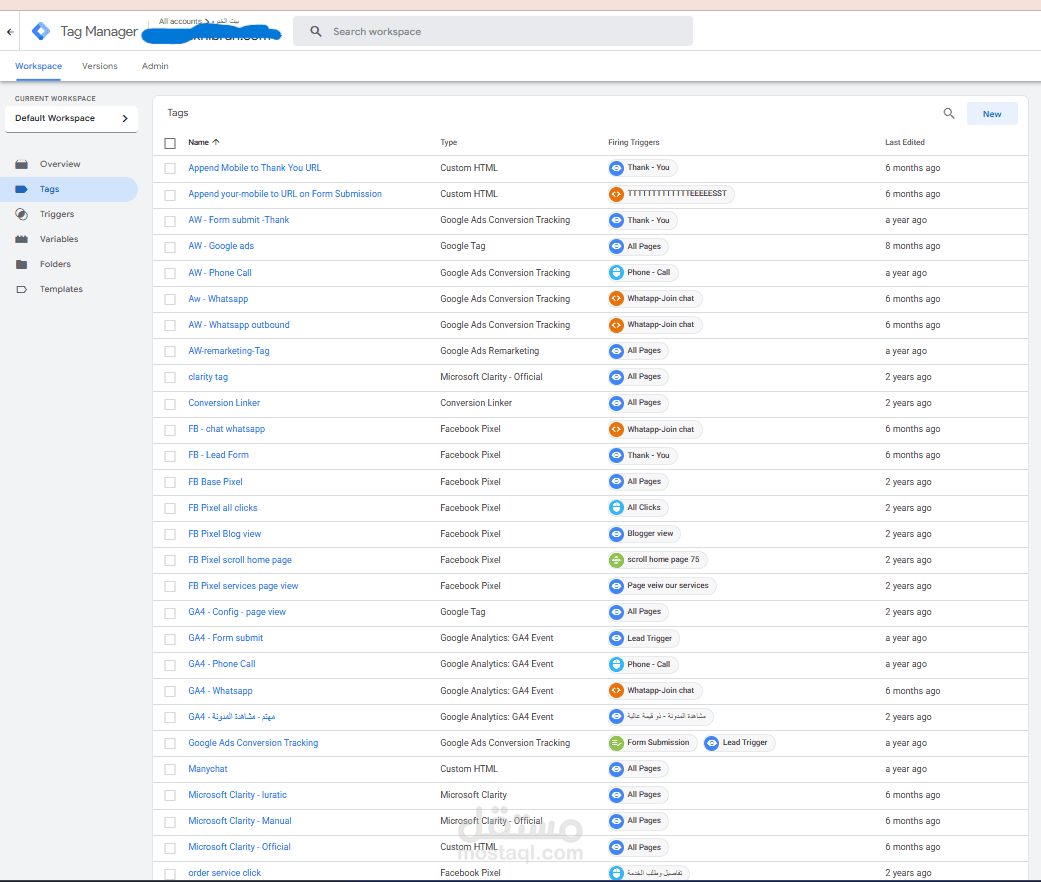This screenshot has width=1041, height=882.
Task: Click the Whatapp-Join chat trigger icon in the Aw - Whatsapp row
Action: pos(616,299)
